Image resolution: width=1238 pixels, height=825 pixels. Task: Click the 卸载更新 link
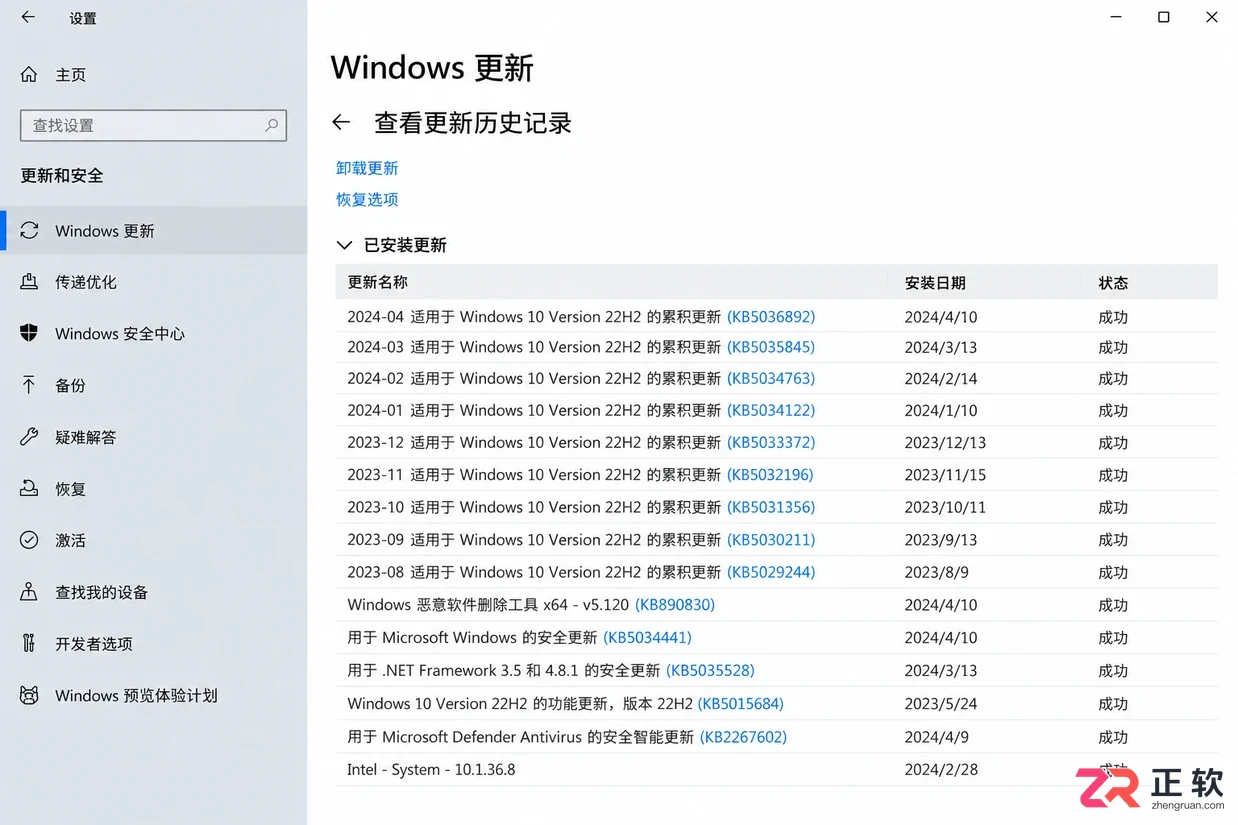[367, 168]
